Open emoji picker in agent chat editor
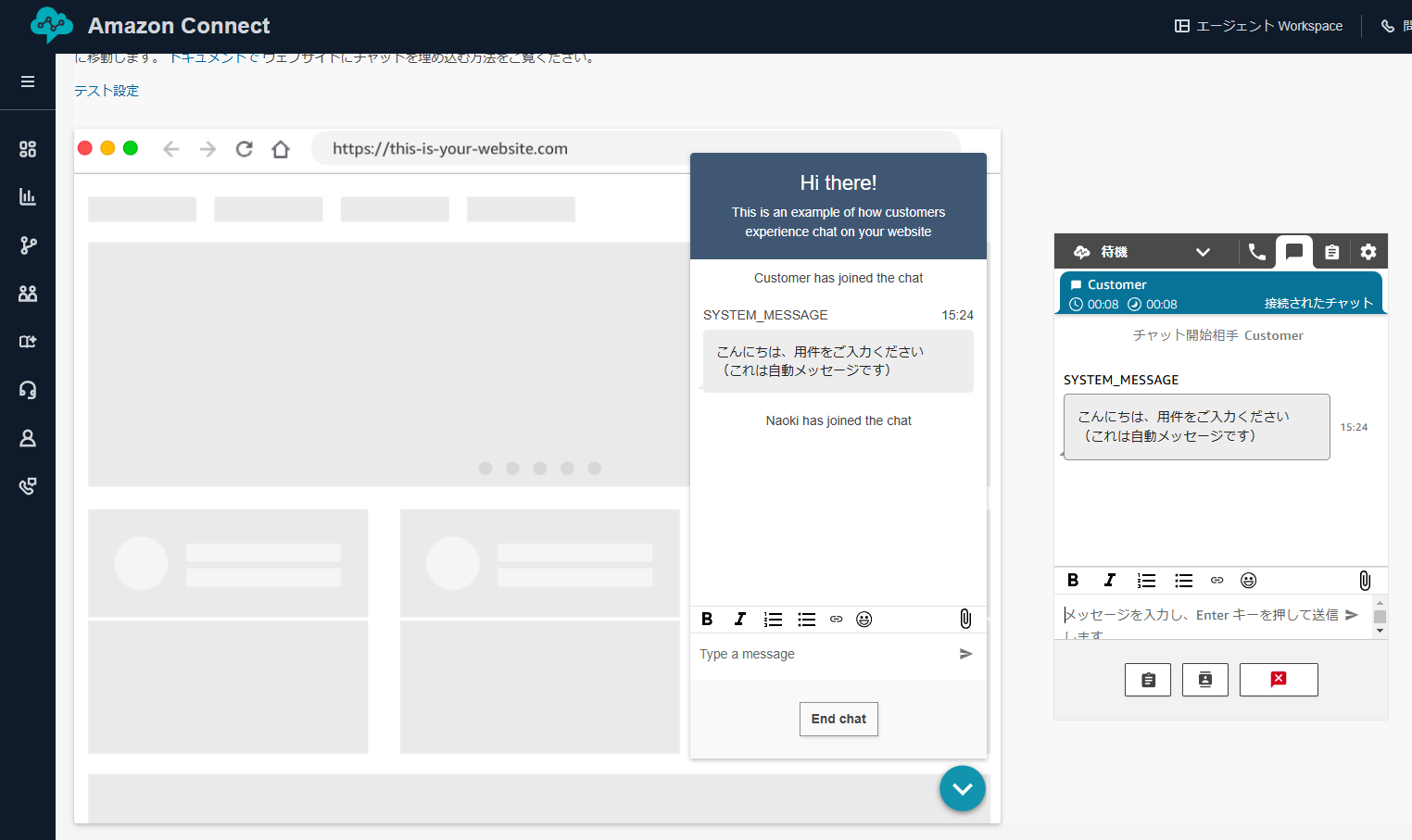 tap(1249, 581)
